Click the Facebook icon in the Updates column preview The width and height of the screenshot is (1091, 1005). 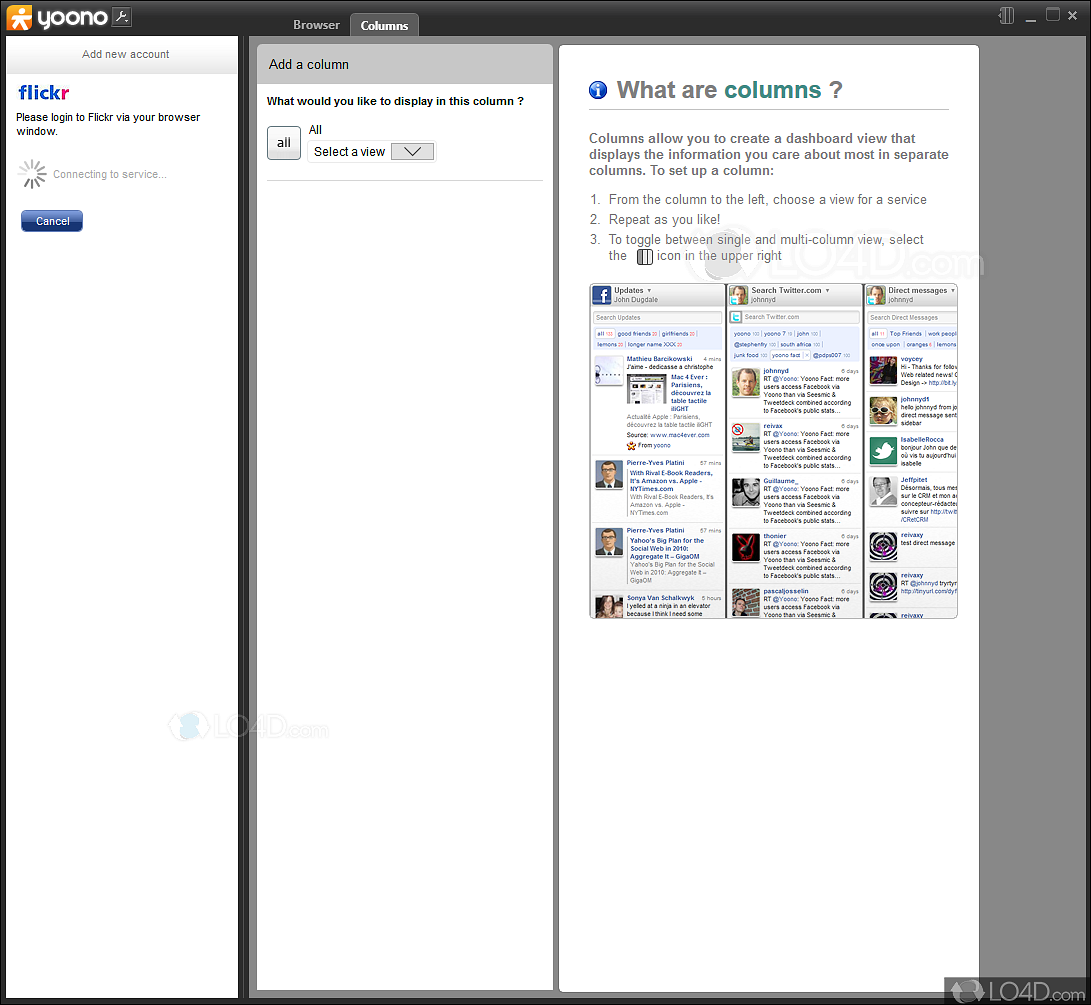click(602, 294)
